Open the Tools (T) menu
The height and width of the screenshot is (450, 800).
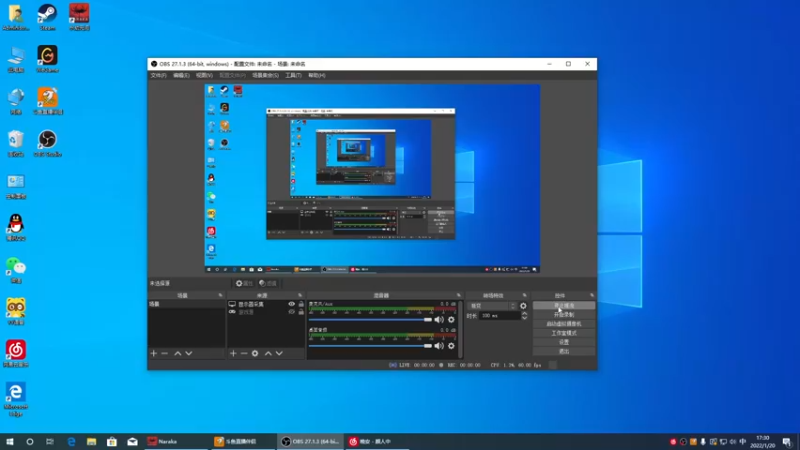(x=293, y=76)
